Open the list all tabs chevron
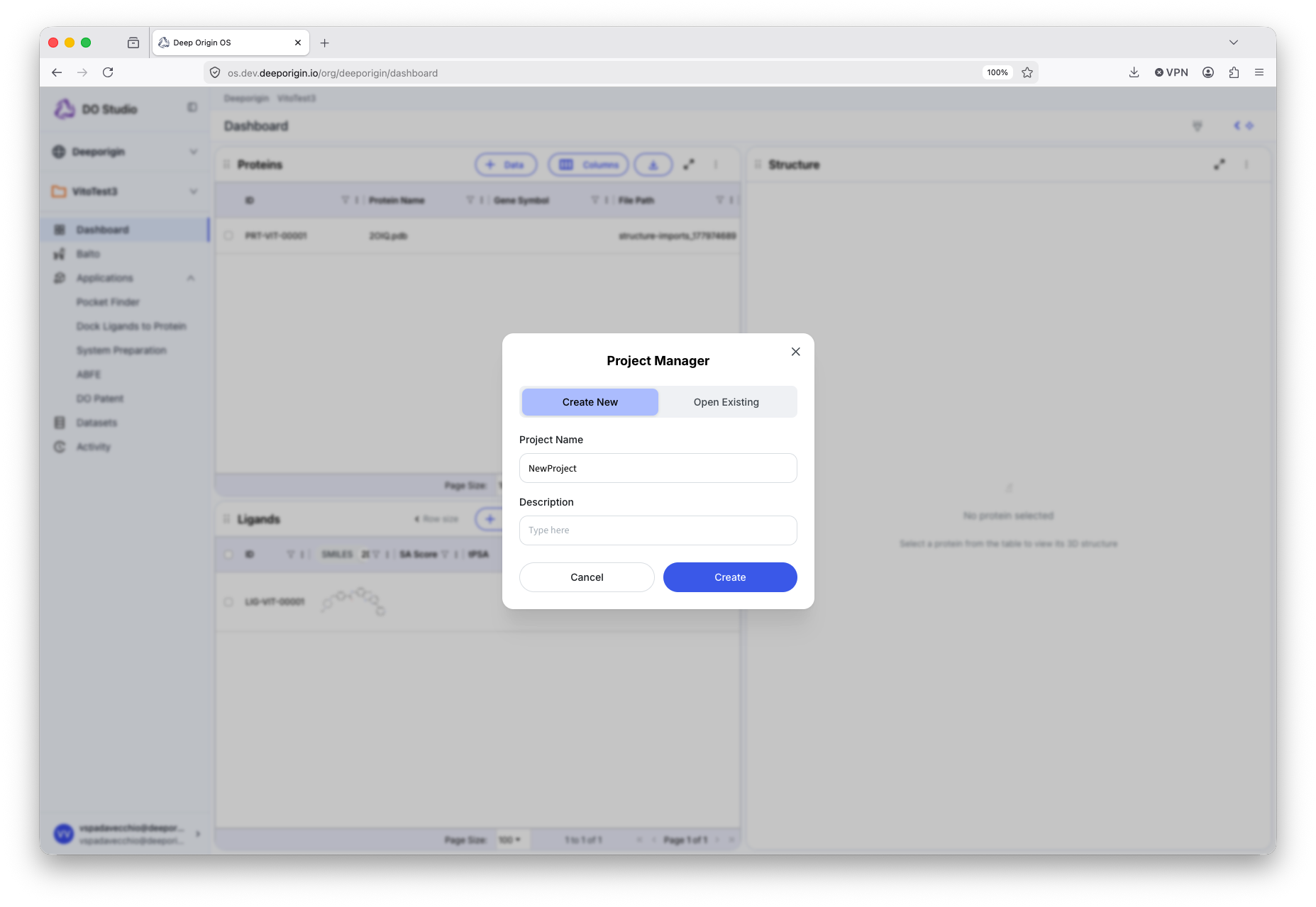This screenshot has height=907, width=1316. (1234, 43)
